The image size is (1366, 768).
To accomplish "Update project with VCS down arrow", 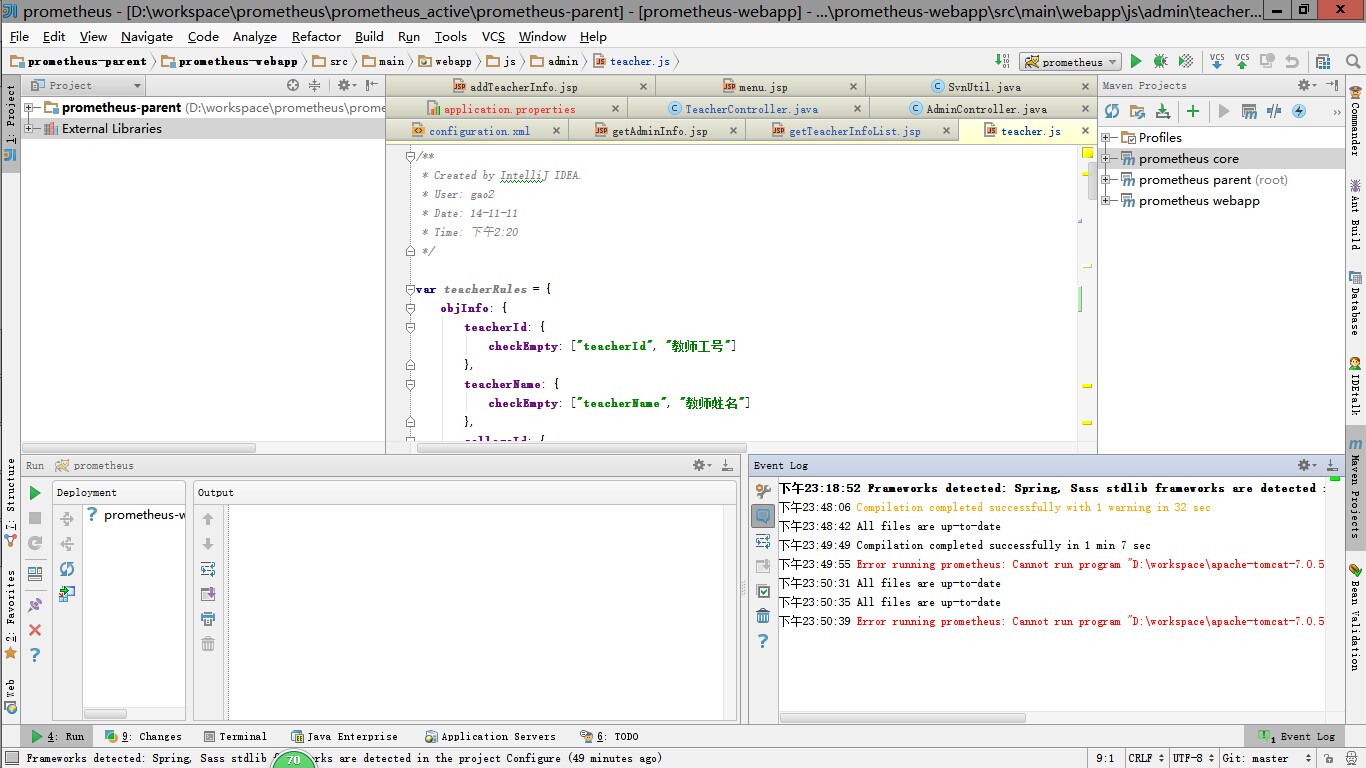I will pyautogui.click(x=1217, y=62).
